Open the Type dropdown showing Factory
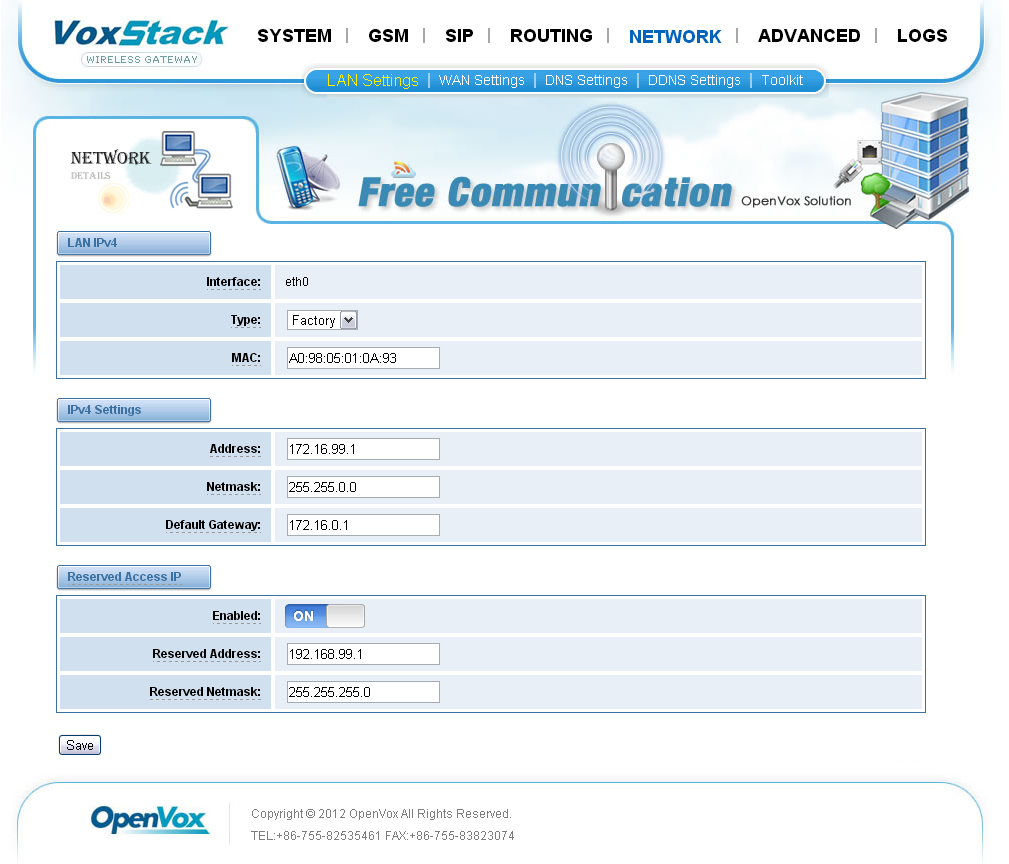The image size is (1009, 864). tap(322, 320)
